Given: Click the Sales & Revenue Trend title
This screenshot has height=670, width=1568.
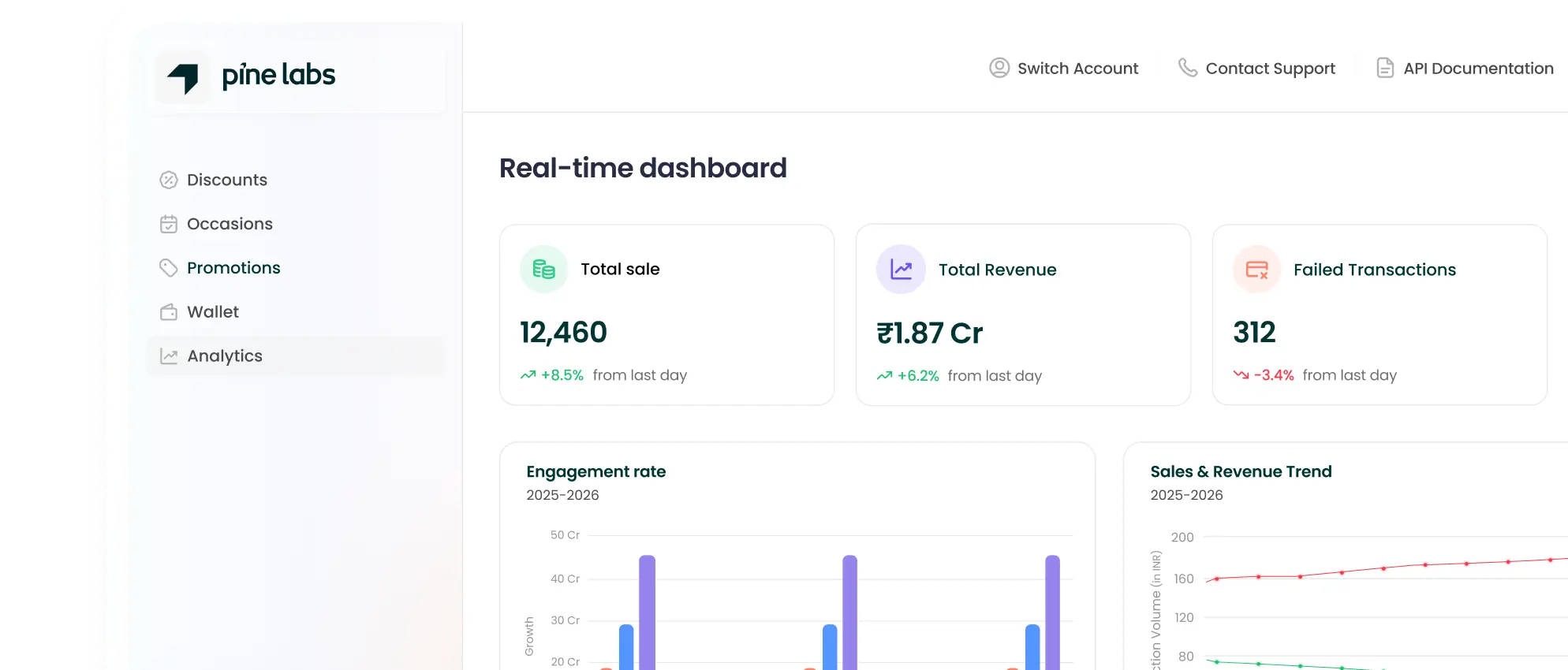Looking at the screenshot, I should click(x=1241, y=471).
